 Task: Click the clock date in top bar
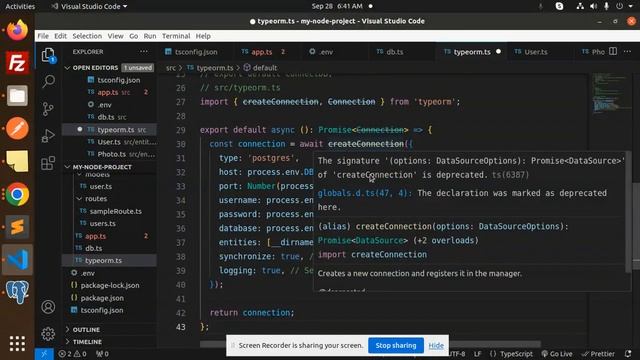tap(337, 6)
